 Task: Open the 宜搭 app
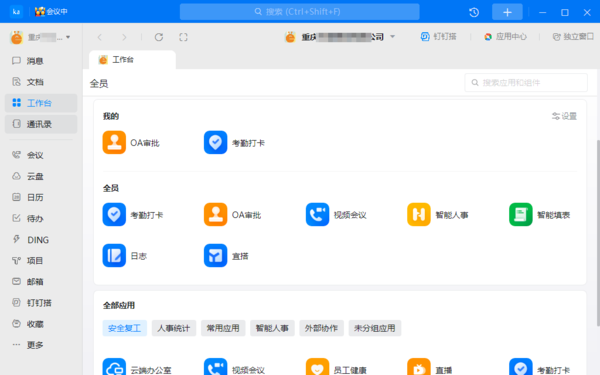point(226,256)
